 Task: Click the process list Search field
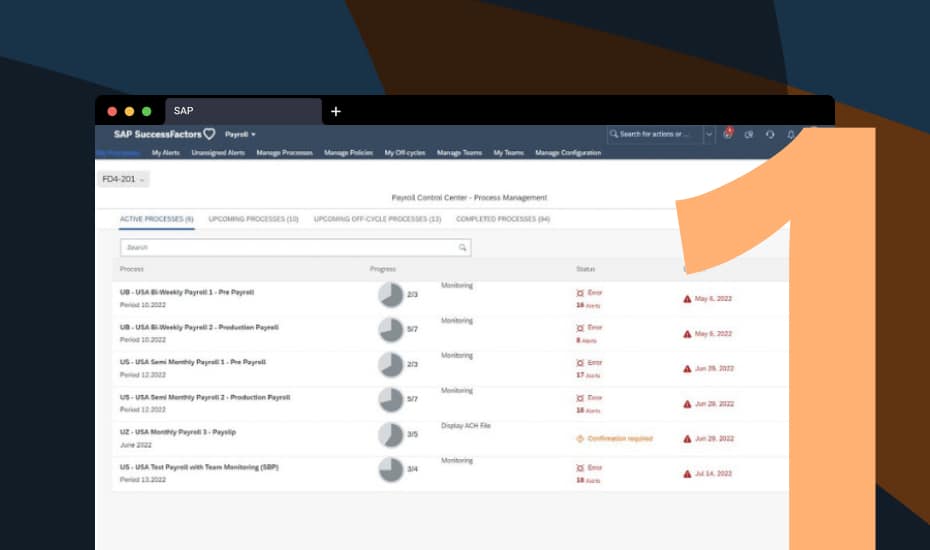click(295, 247)
